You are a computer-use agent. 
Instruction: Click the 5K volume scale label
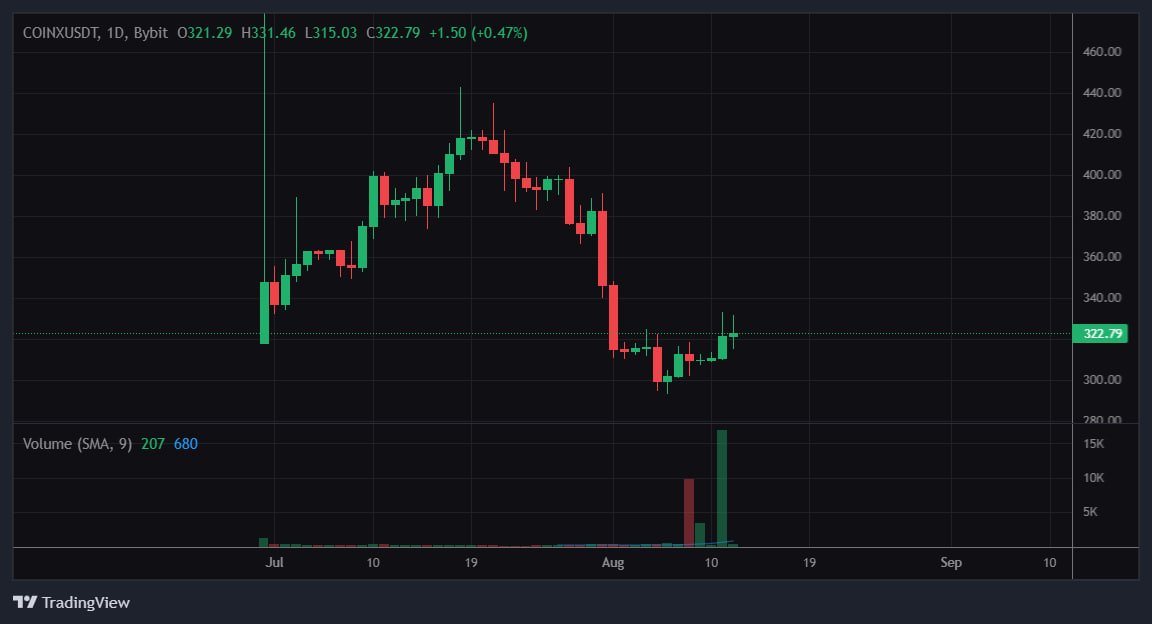(1093, 512)
